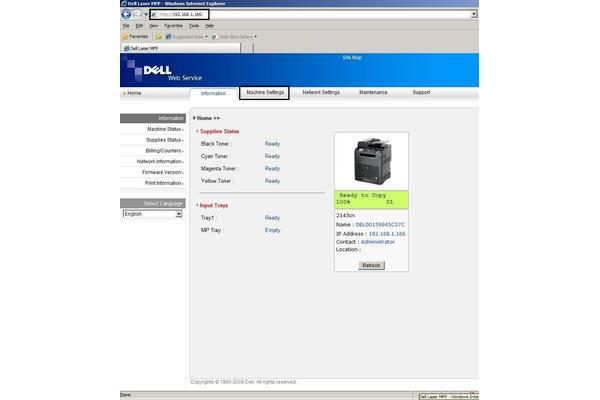The image size is (600, 400).
Task: Click the Ready to Copy display panel
Action: click(x=371, y=199)
